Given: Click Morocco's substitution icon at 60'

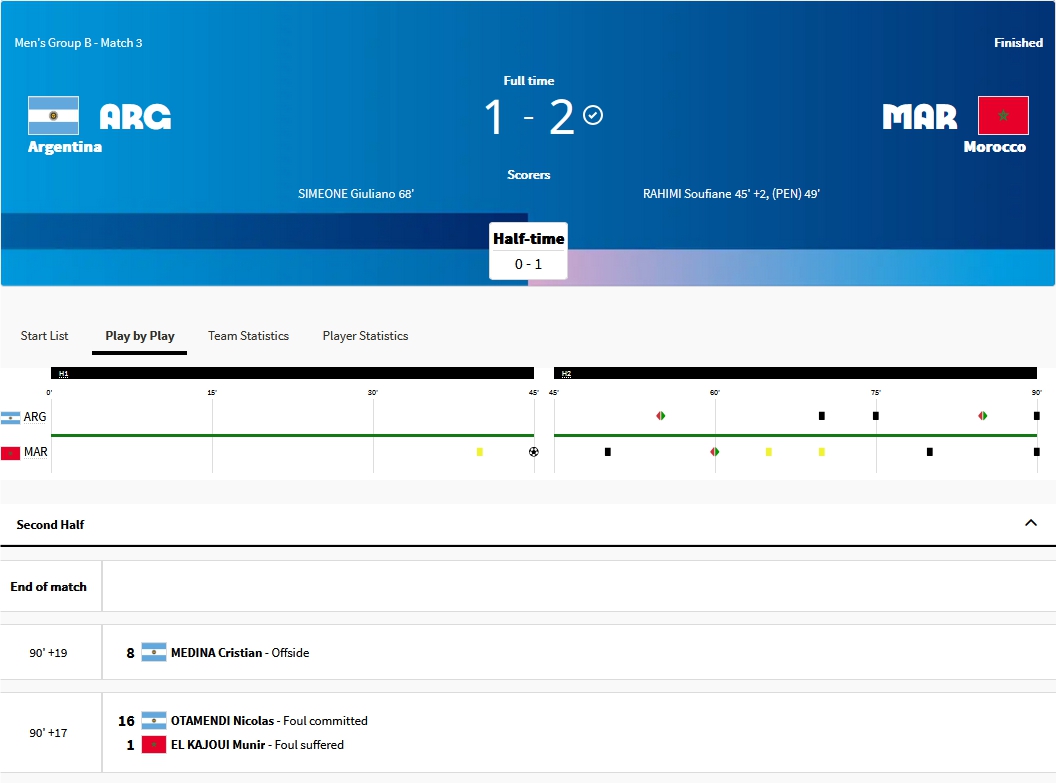Looking at the screenshot, I should coord(714,452).
